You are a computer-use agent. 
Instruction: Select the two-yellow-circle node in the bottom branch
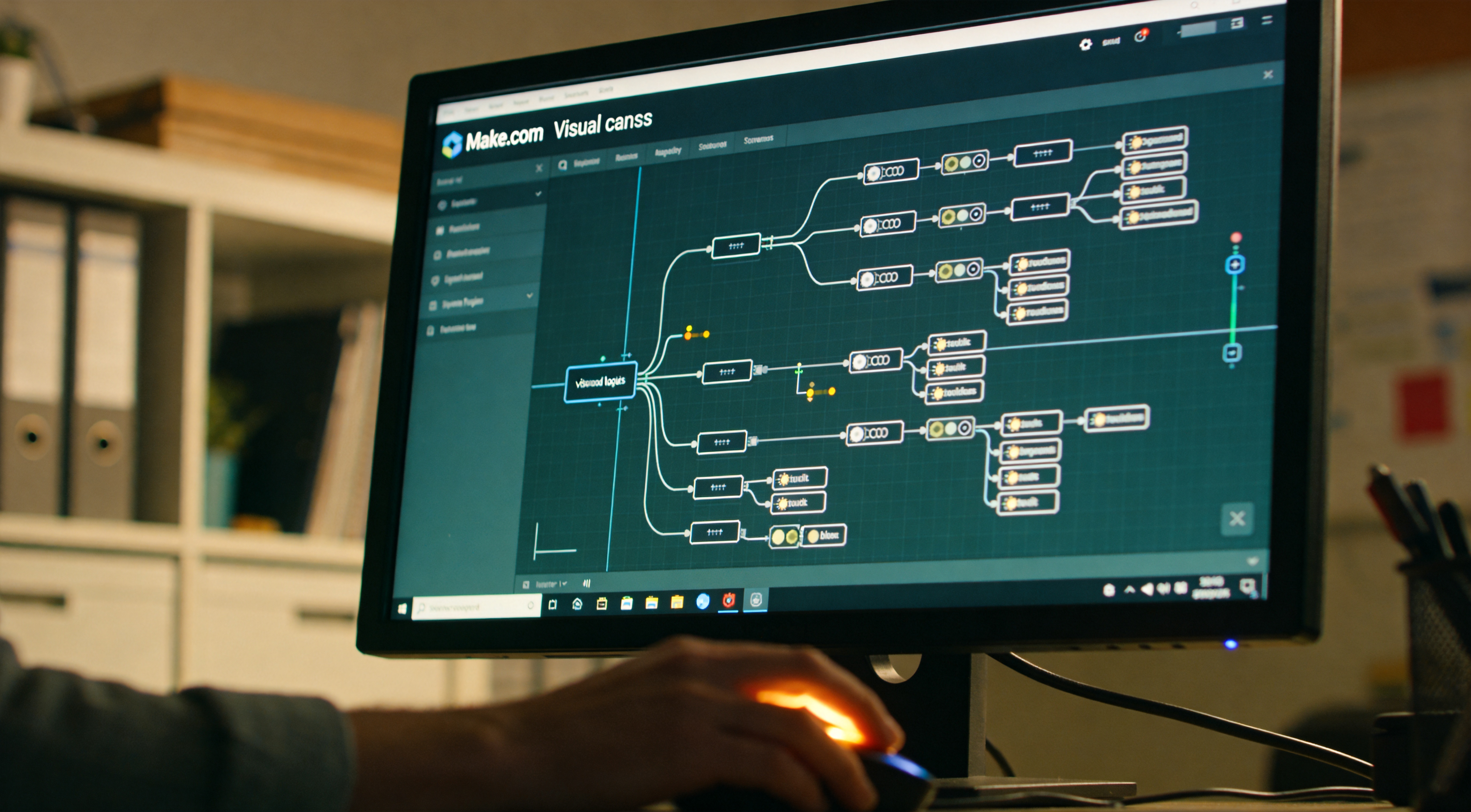pyautogui.click(x=785, y=536)
